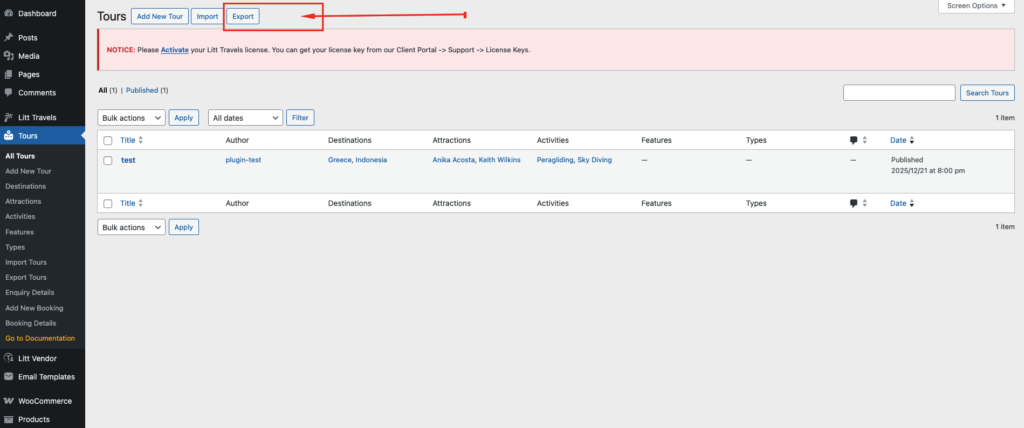The image size is (1024, 428).
Task: Click the Pages icon in sidebar
Action: [8, 74]
